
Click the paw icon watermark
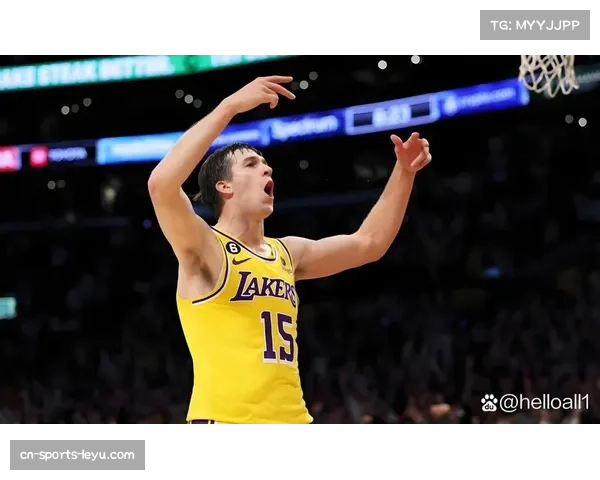[x=489, y=403]
